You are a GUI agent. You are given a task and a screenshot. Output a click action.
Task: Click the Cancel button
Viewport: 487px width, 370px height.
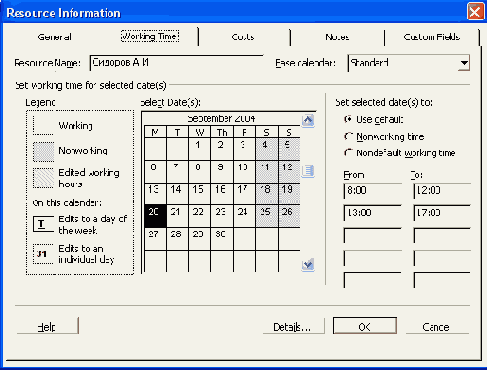(437, 326)
